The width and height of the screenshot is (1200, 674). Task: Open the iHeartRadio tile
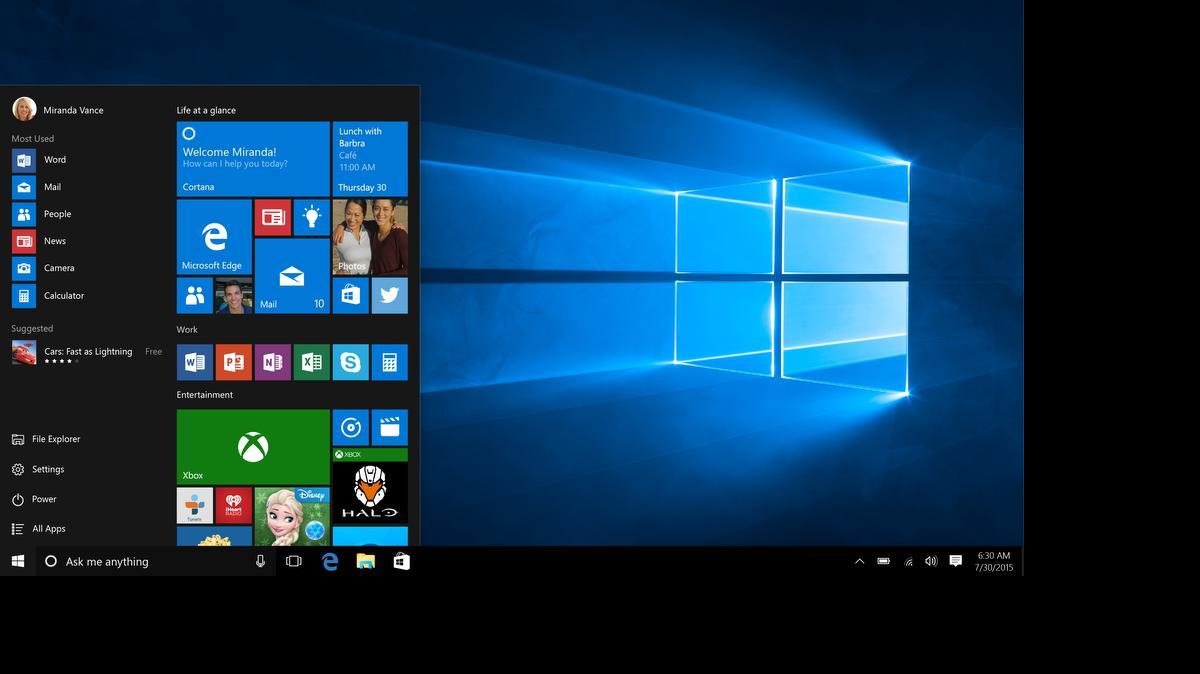[x=233, y=506]
